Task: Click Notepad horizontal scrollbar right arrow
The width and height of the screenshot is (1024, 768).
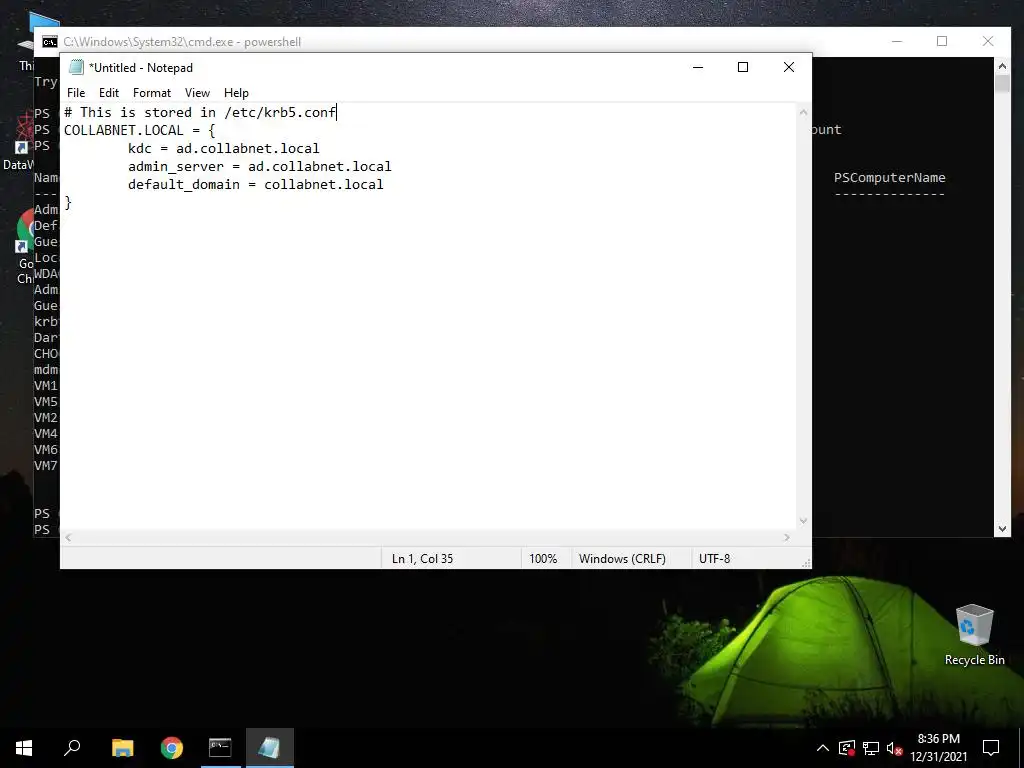Action: [787, 537]
